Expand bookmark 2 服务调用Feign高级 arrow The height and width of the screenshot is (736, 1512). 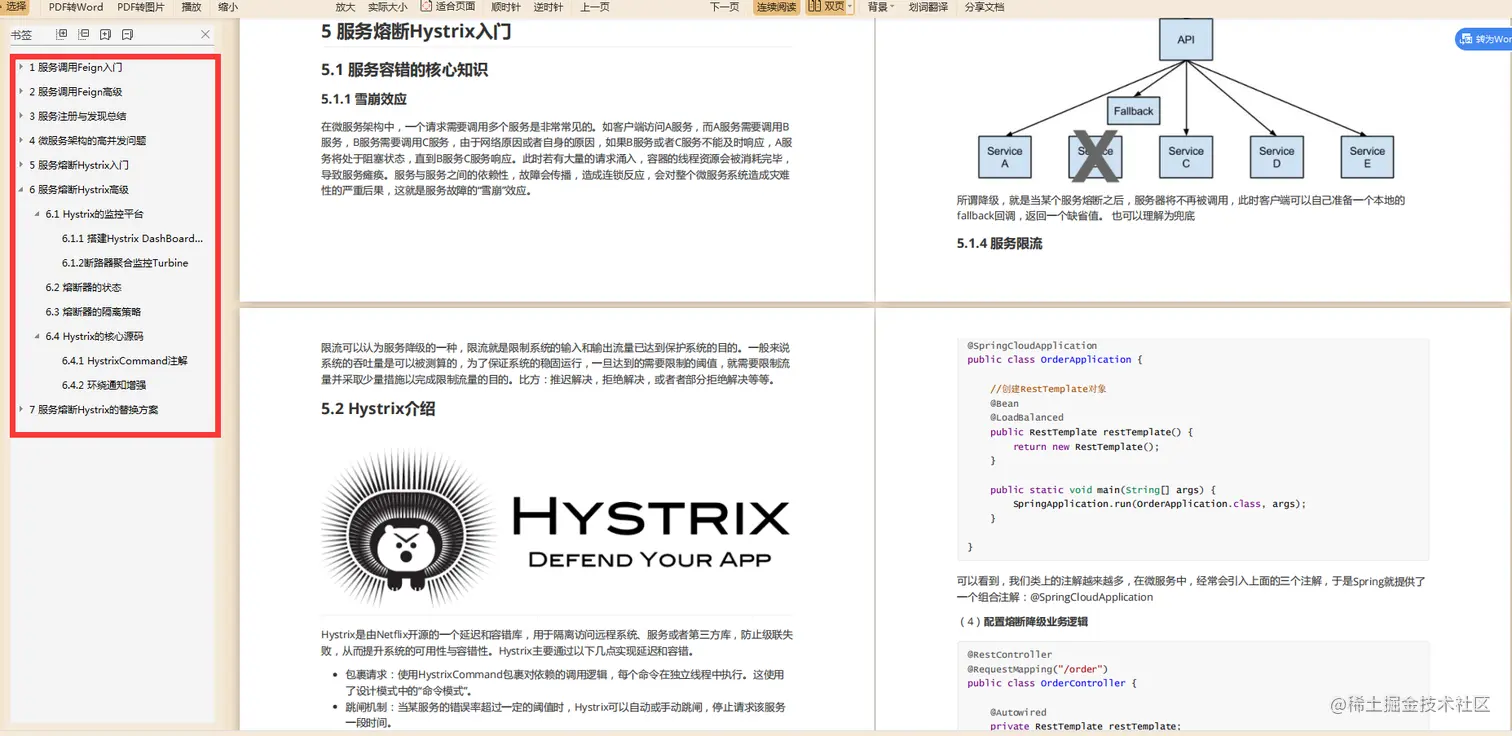click(x=21, y=91)
